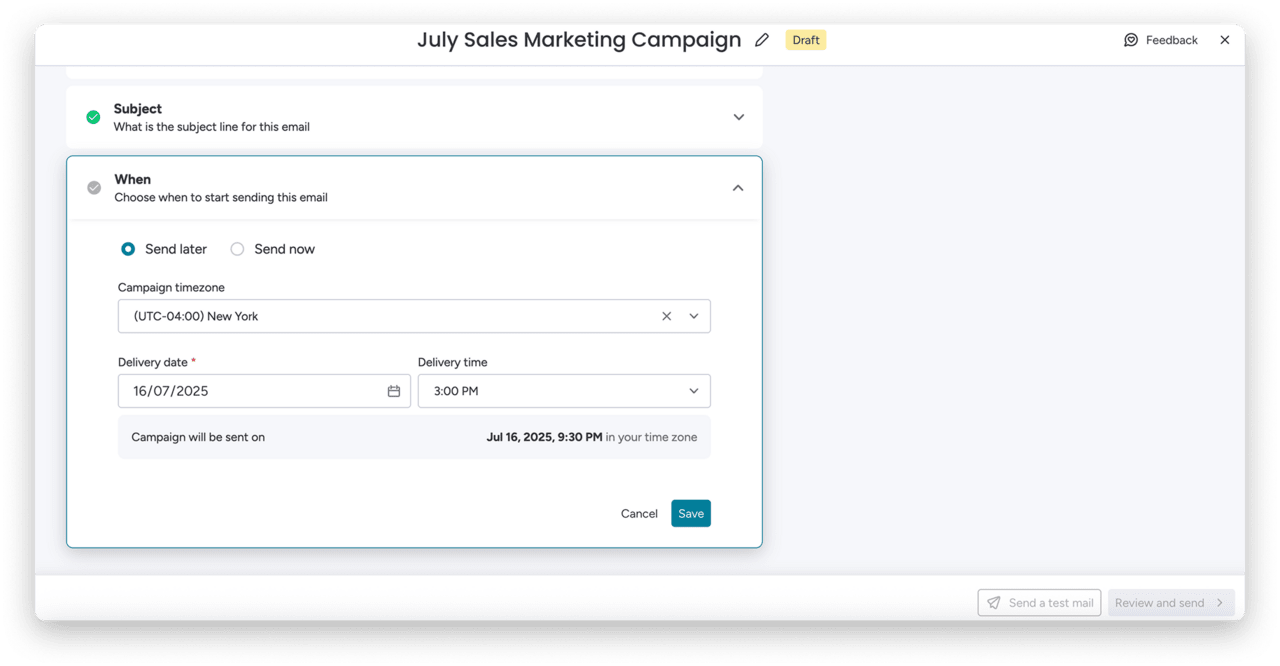The height and width of the screenshot is (666, 1280).
Task: Select the Send now option
Action: [x=237, y=249]
